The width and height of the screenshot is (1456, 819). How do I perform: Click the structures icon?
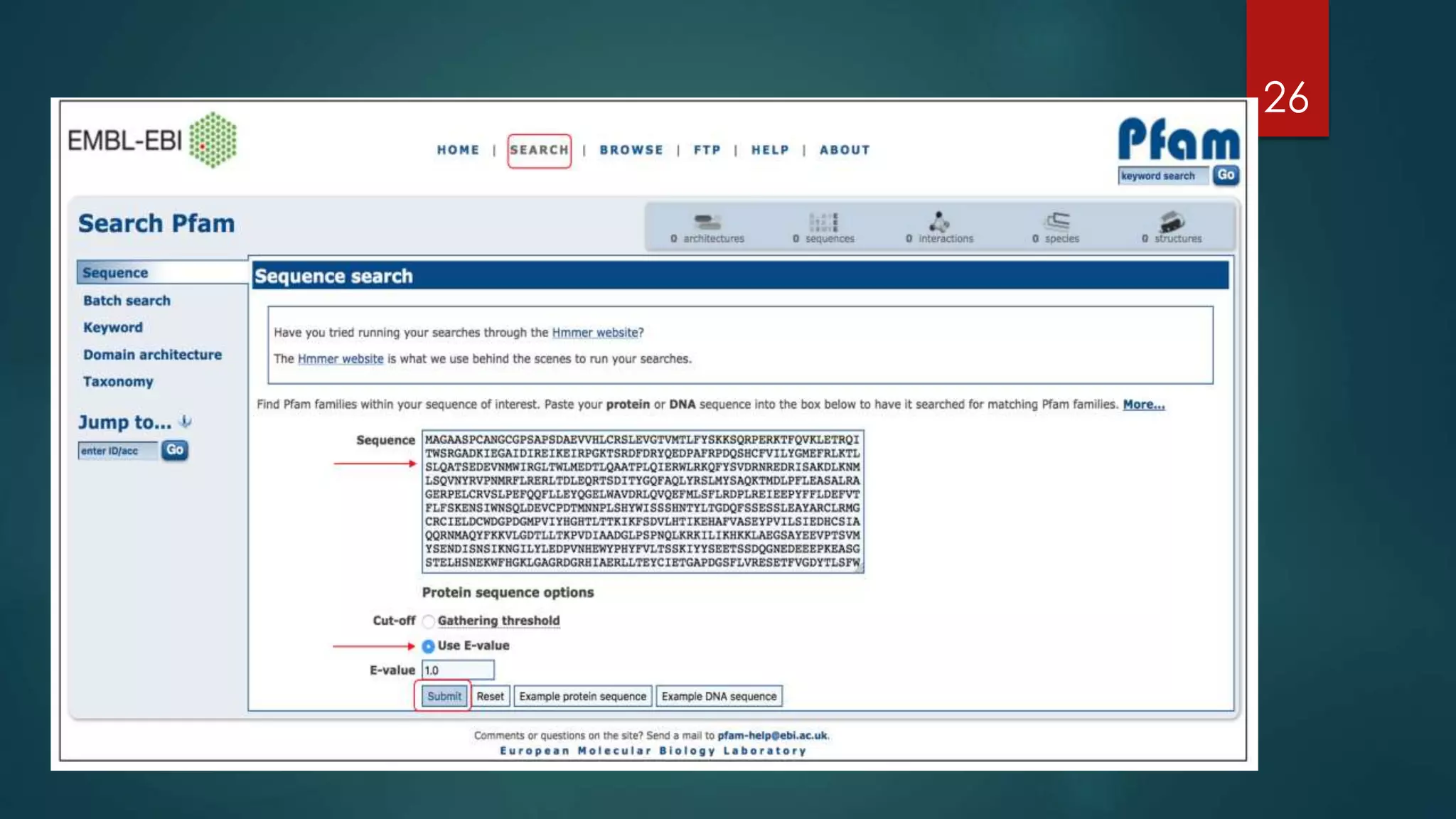(x=1172, y=222)
